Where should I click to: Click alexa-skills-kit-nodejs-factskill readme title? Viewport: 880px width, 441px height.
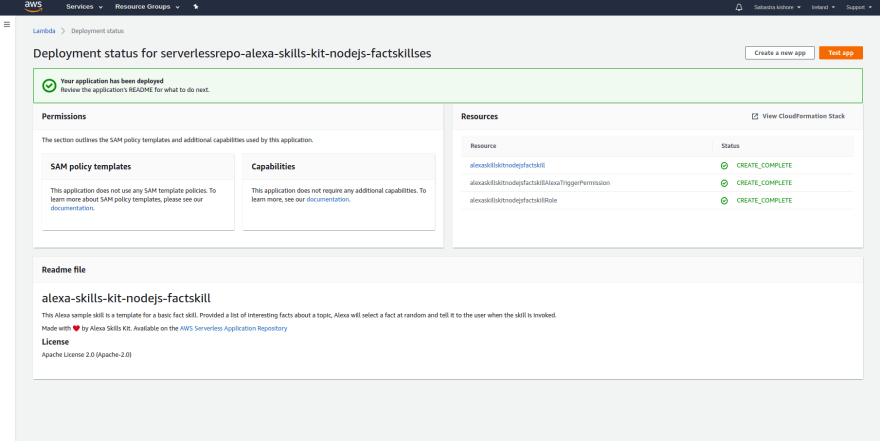126,298
